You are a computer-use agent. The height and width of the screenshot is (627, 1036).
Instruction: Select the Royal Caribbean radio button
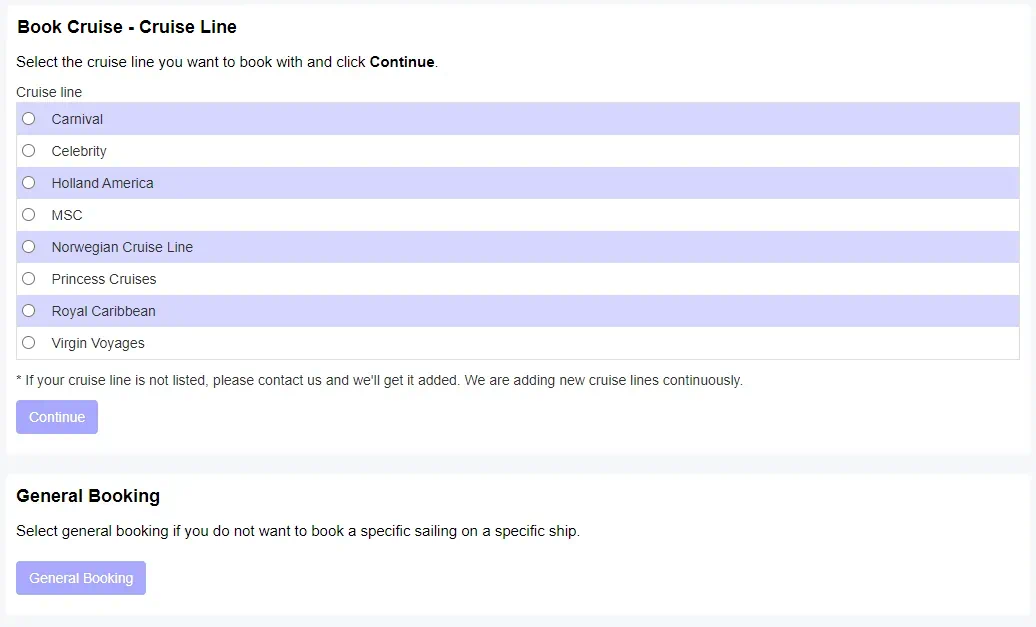pos(29,311)
